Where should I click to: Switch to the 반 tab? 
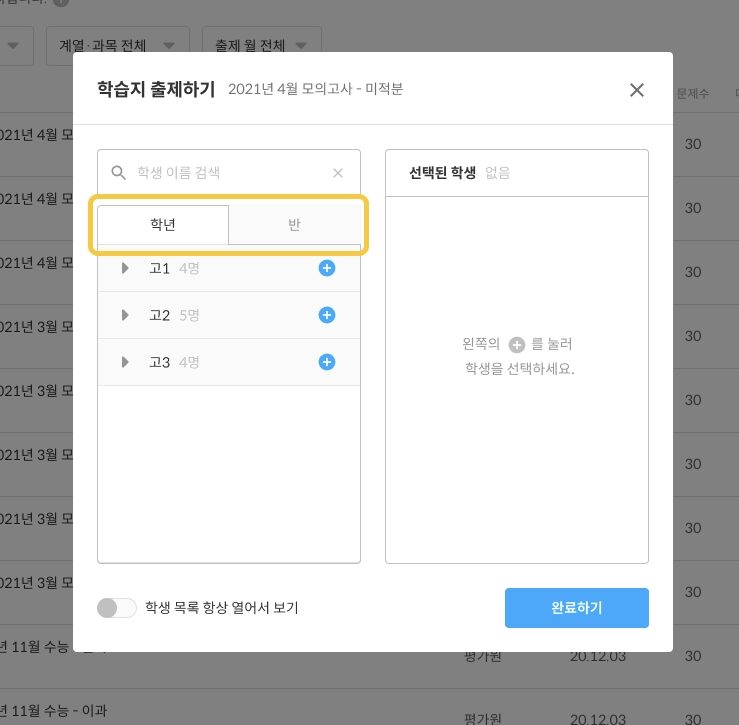click(295, 224)
